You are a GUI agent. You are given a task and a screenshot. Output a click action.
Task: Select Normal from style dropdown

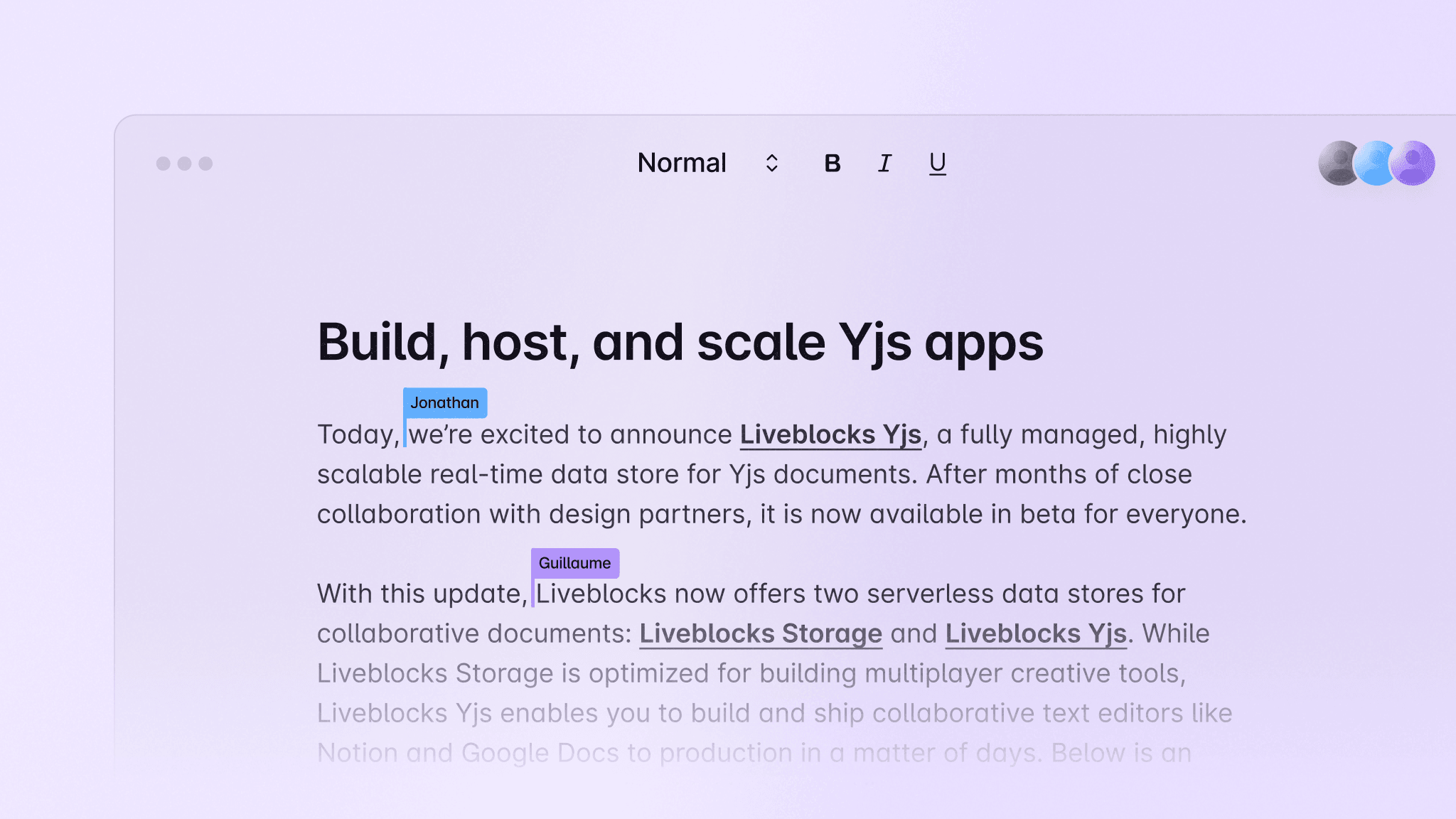[707, 163]
